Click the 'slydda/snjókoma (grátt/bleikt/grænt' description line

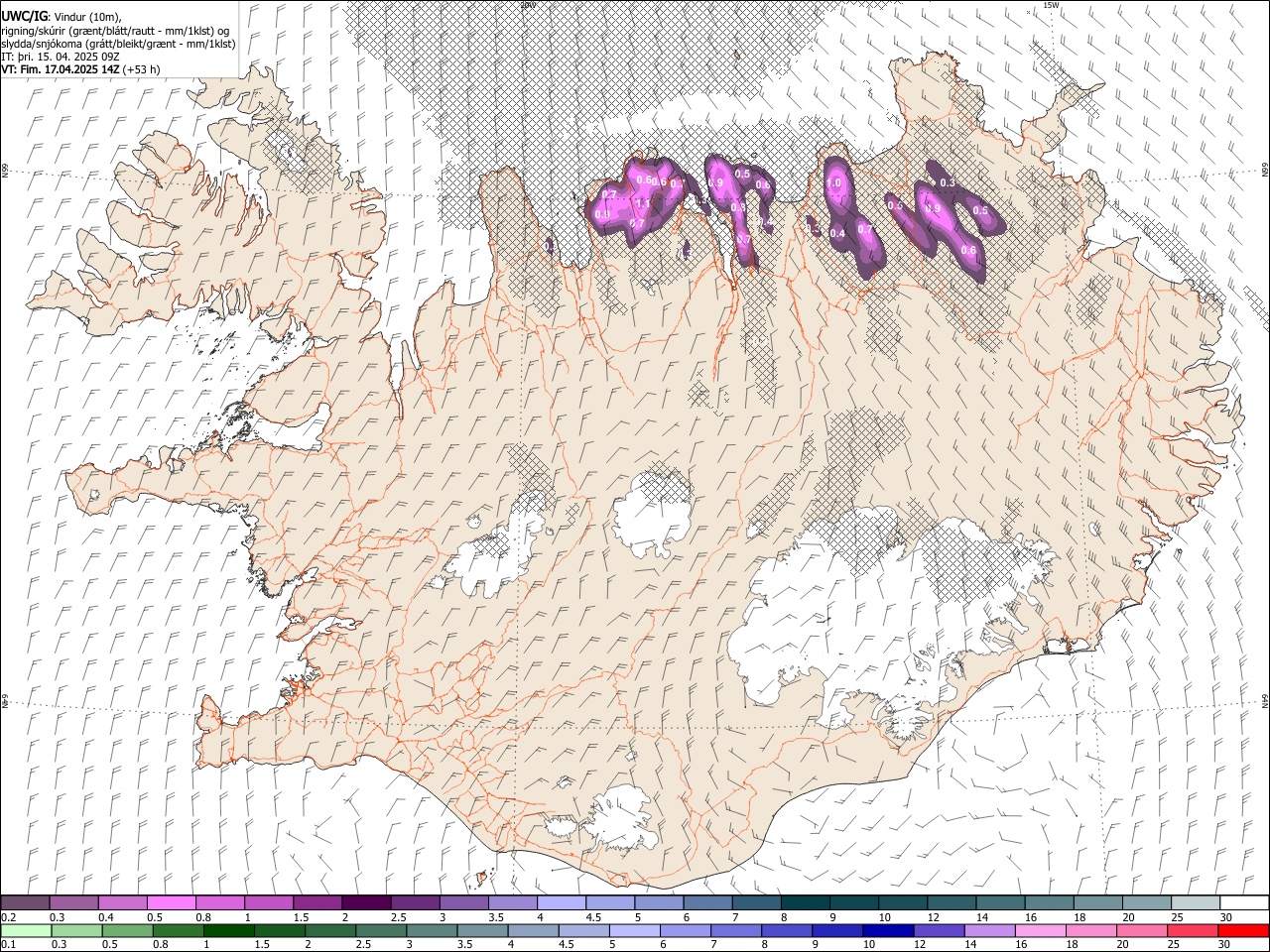118,44
